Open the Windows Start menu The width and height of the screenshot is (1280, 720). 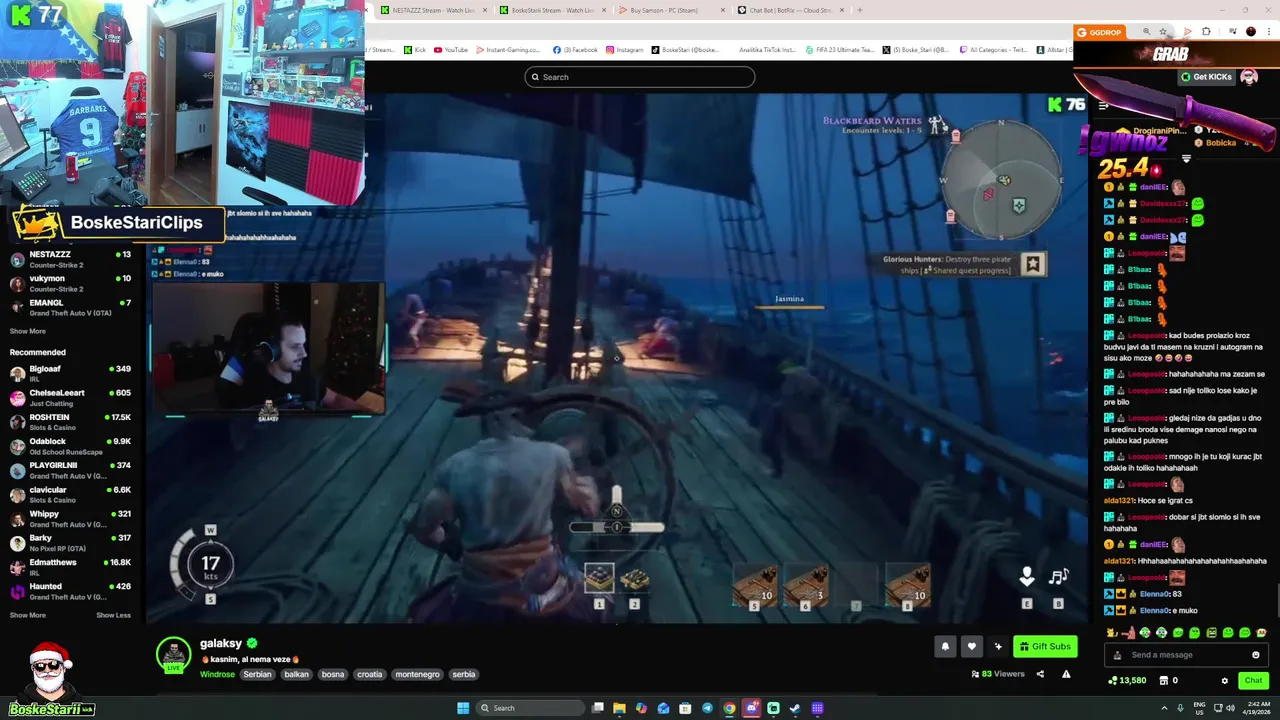[x=463, y=708]
